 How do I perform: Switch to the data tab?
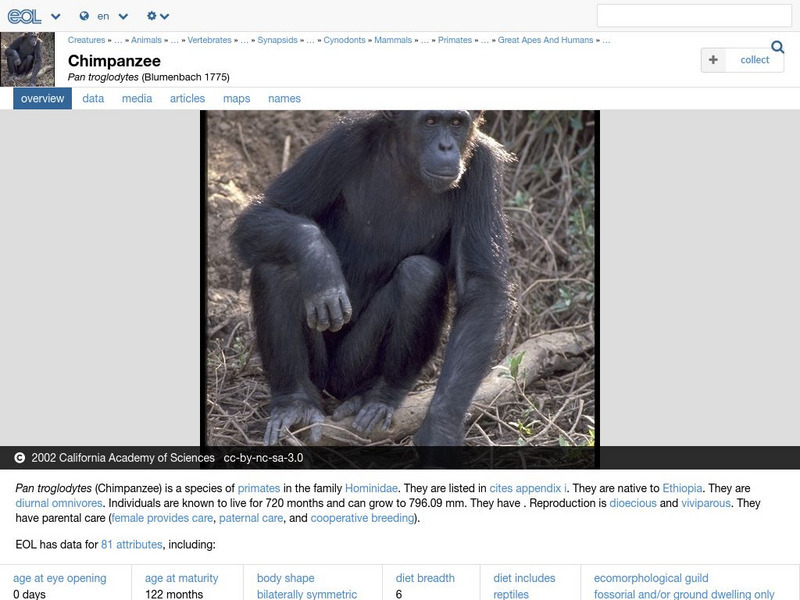tap(95, 98)
